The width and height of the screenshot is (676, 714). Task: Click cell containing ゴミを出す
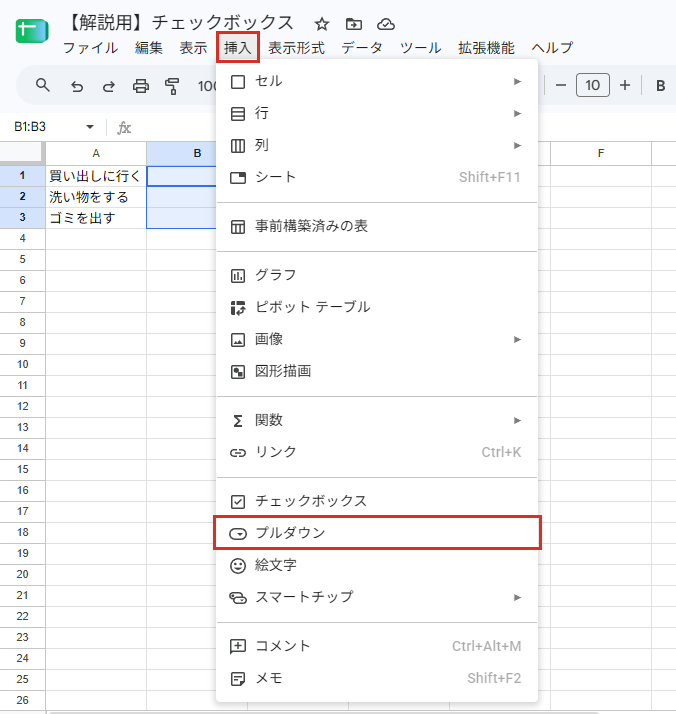[x=96, y=218]
